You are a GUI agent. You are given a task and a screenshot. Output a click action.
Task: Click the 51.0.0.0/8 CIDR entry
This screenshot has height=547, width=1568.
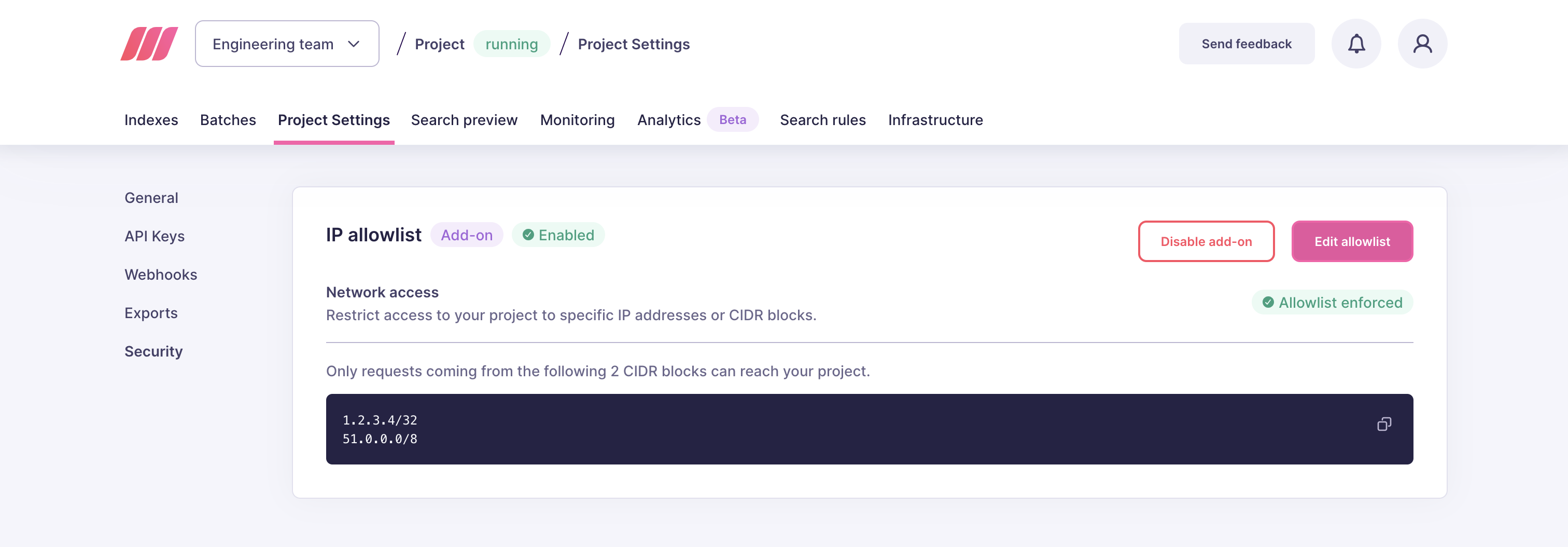pyautogui.click(x=379, y=439)
